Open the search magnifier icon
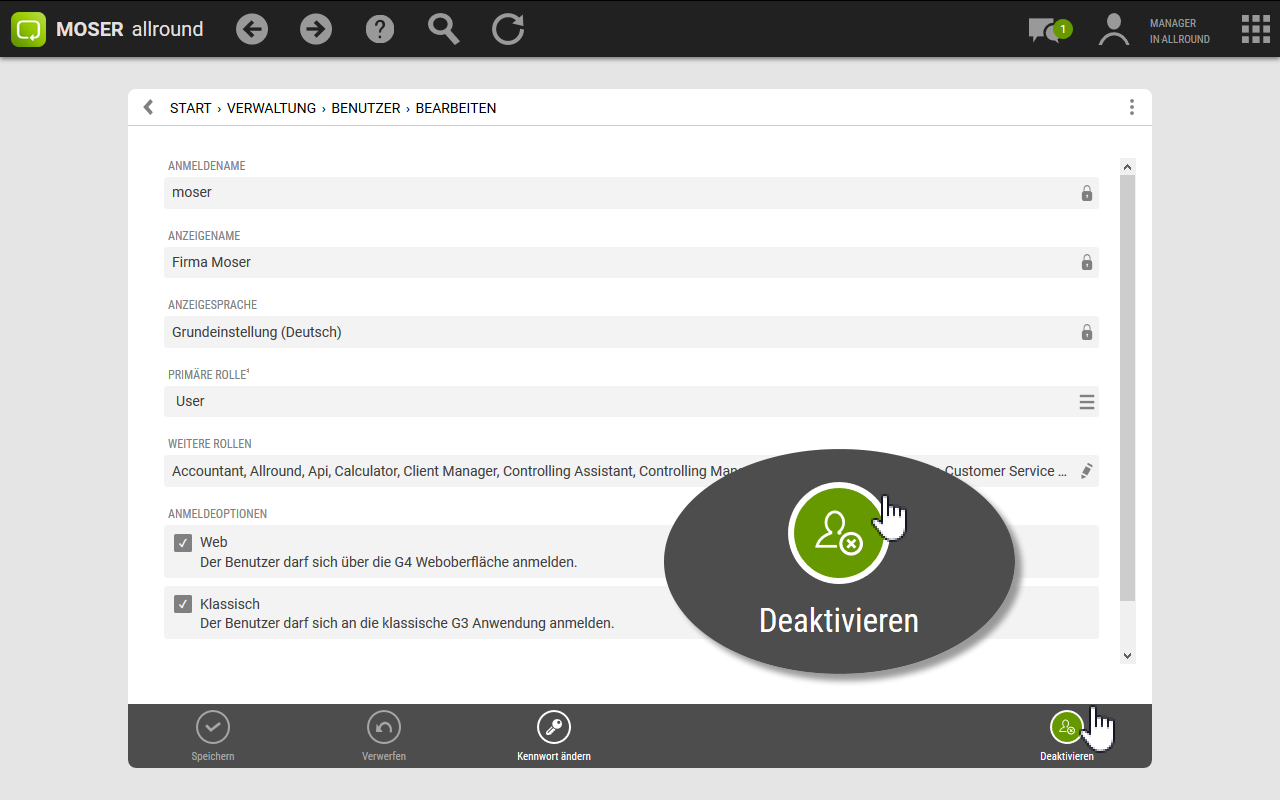 click(x=443, y=29)
